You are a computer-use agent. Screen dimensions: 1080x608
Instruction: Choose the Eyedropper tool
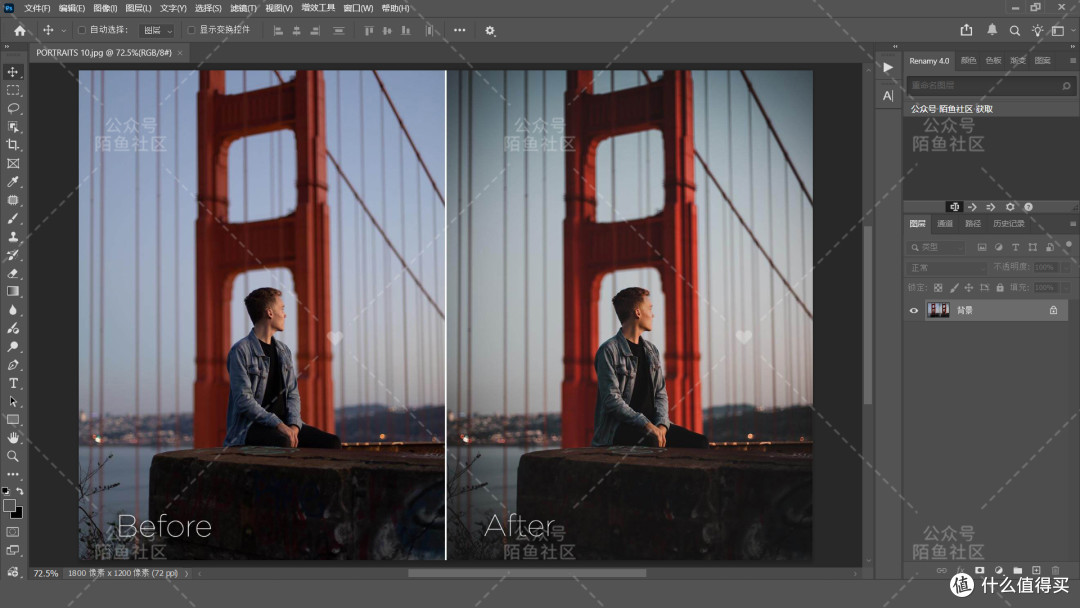pos(13,182)
